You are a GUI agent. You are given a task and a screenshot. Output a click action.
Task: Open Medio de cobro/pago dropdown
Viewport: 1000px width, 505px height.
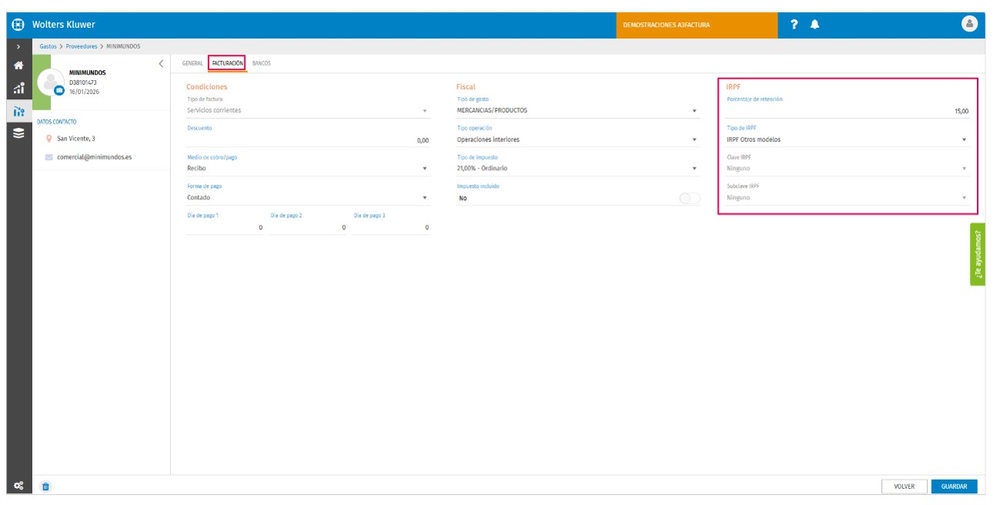(x=308, y=169)
